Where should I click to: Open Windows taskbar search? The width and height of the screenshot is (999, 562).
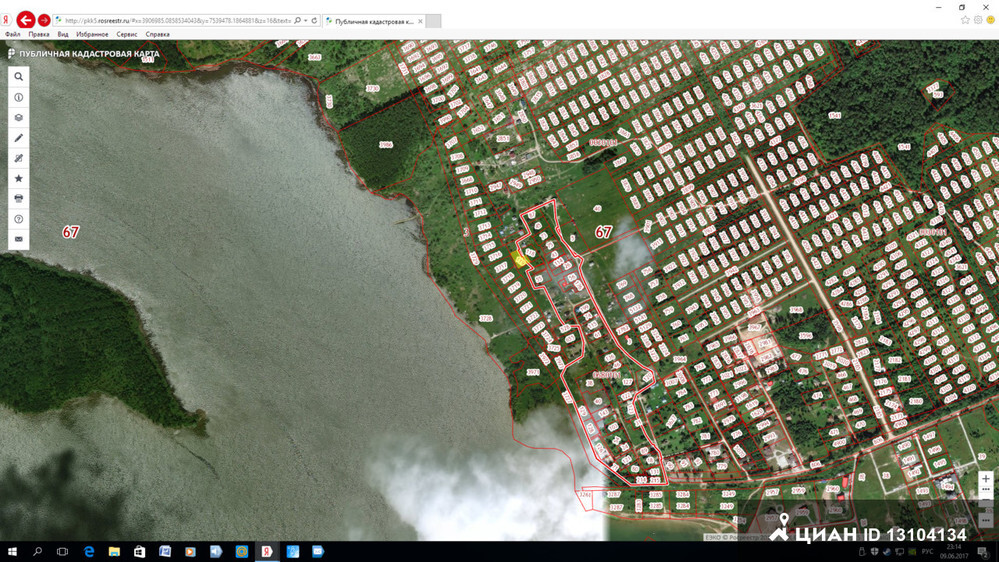coord(38,552)
